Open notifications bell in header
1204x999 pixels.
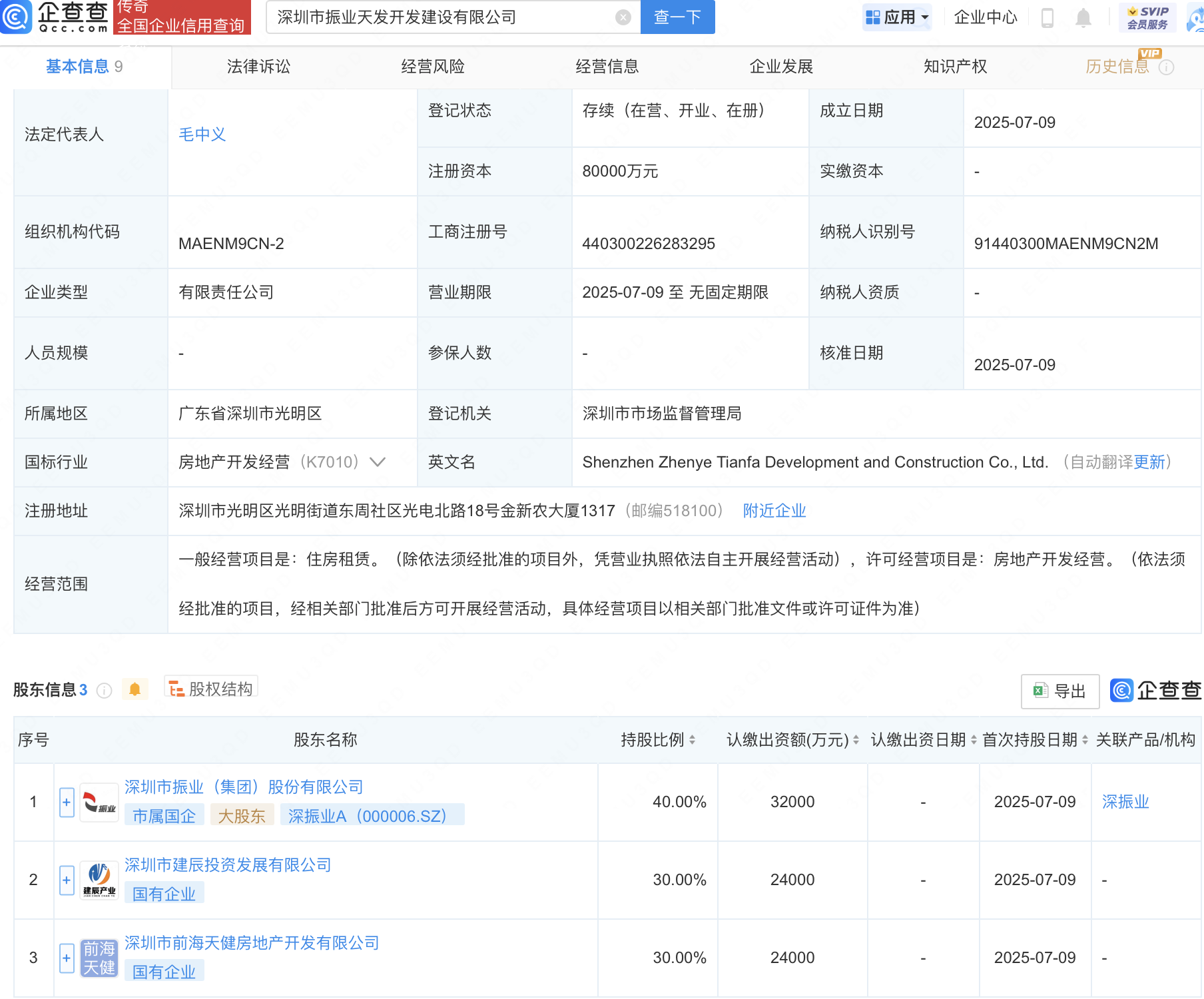1083,18
